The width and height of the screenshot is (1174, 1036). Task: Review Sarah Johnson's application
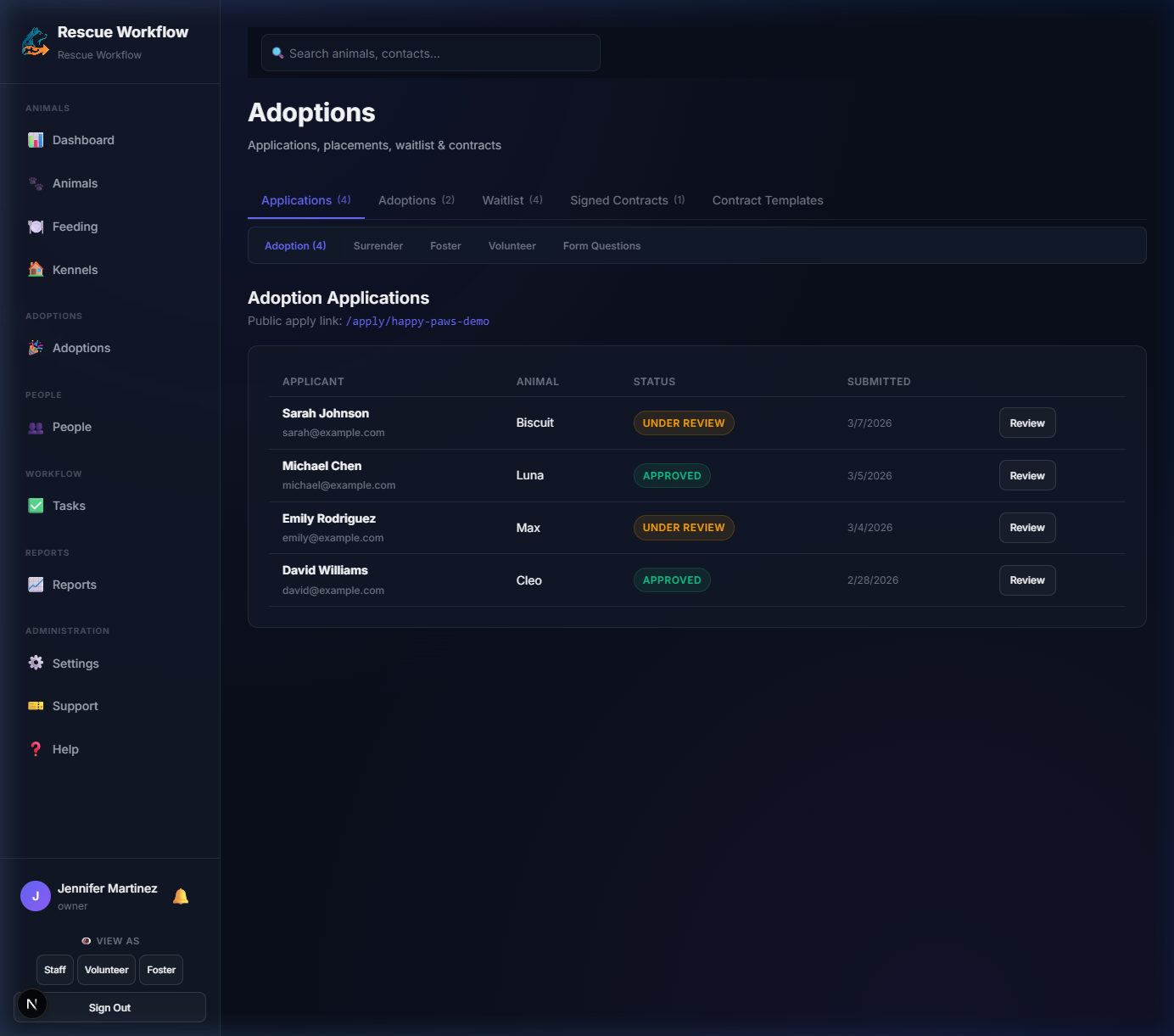(x=1026, y=423)
